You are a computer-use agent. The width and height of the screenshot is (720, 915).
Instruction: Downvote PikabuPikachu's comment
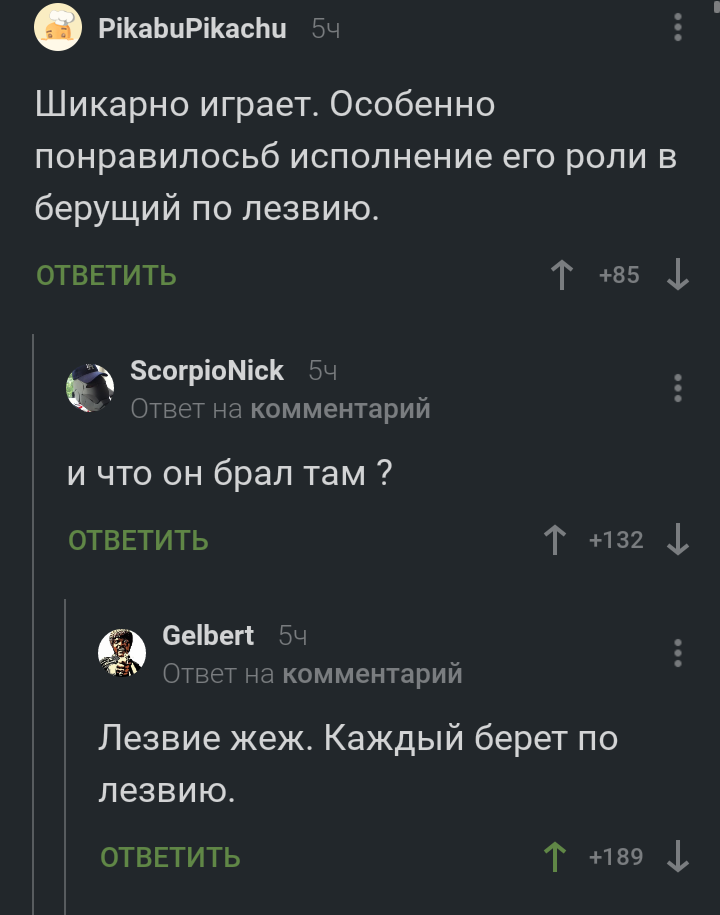coord(677,275)
